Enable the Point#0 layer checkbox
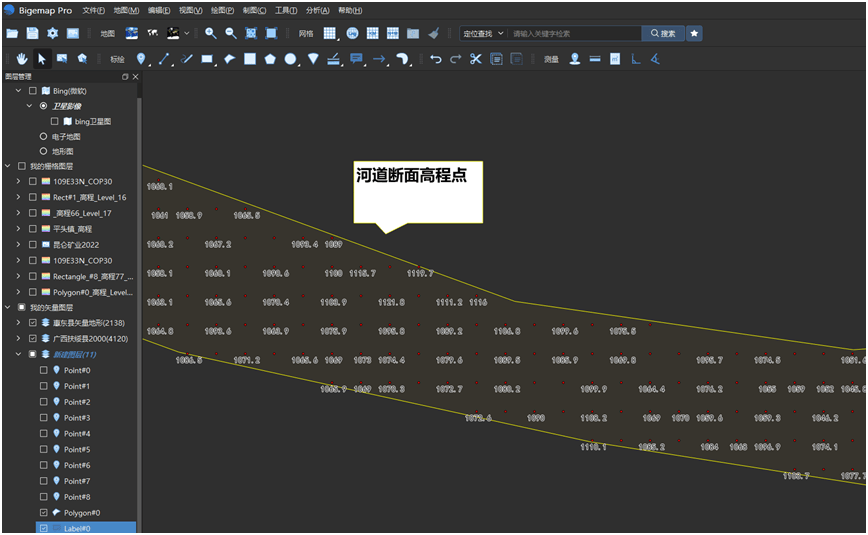 [x=44, y=370]
